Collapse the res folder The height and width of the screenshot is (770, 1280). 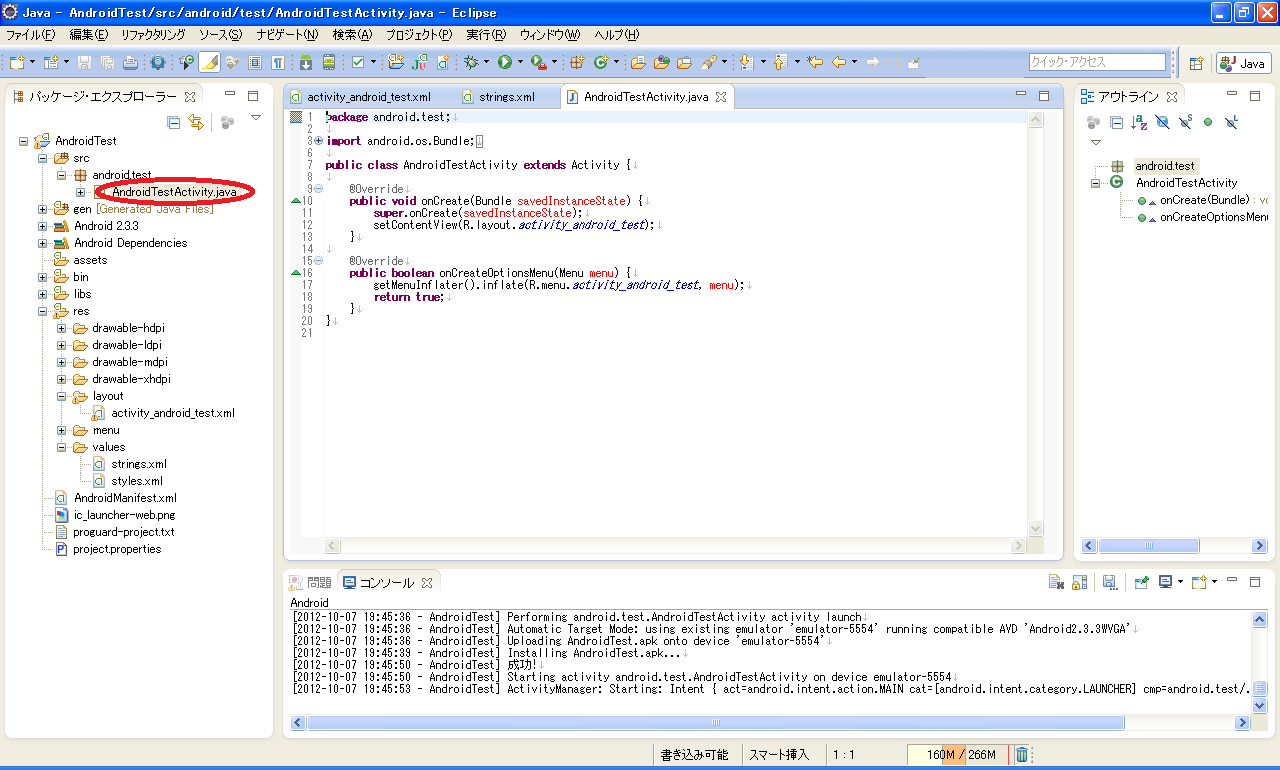click(x=43, y=311)
